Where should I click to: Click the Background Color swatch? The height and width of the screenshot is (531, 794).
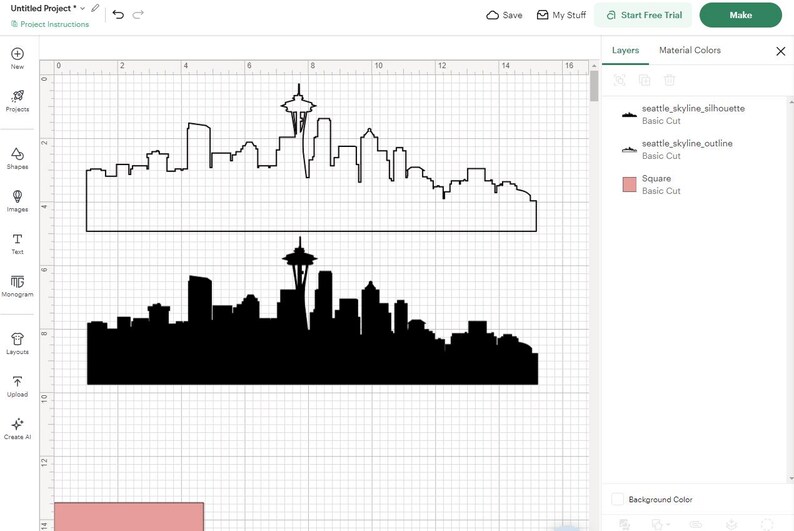coord(617,499)
